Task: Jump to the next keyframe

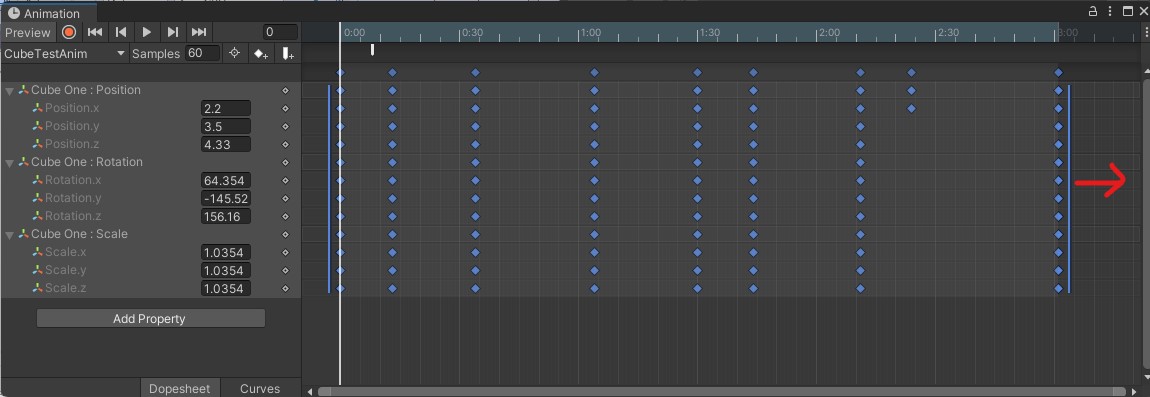Action: (172, 32)
